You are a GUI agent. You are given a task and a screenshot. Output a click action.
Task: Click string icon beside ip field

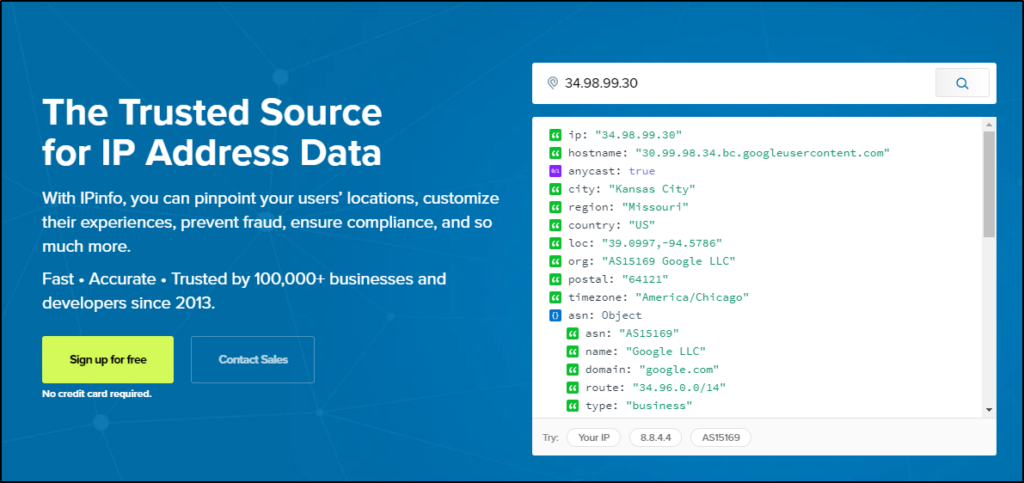(x=555, y=135)
